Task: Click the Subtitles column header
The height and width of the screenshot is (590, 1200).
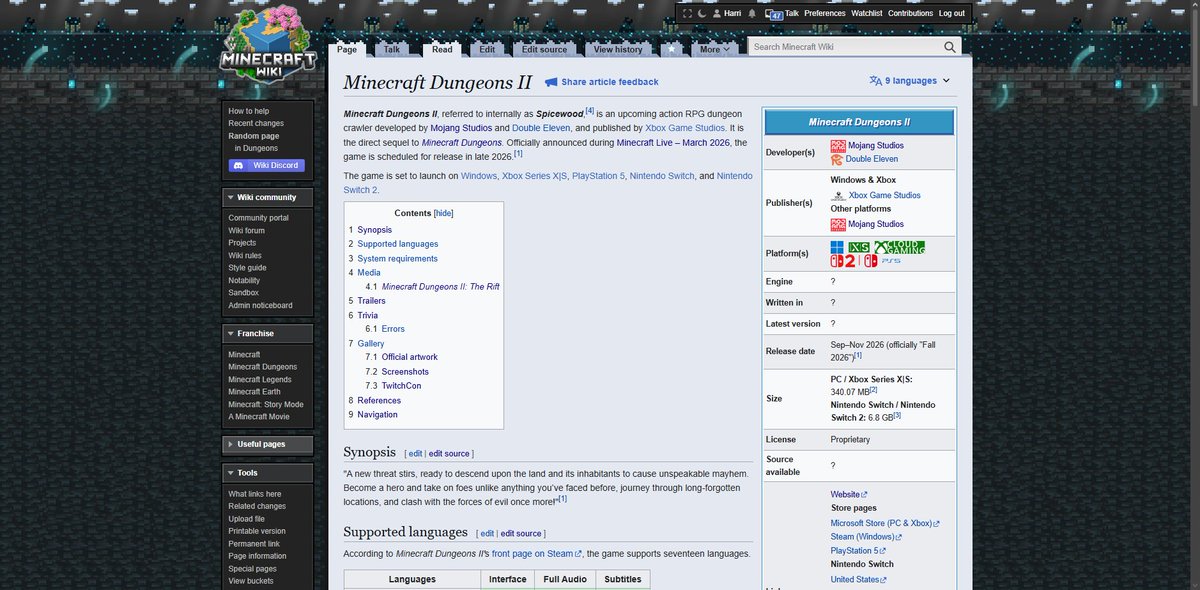Action: point(623,579)
